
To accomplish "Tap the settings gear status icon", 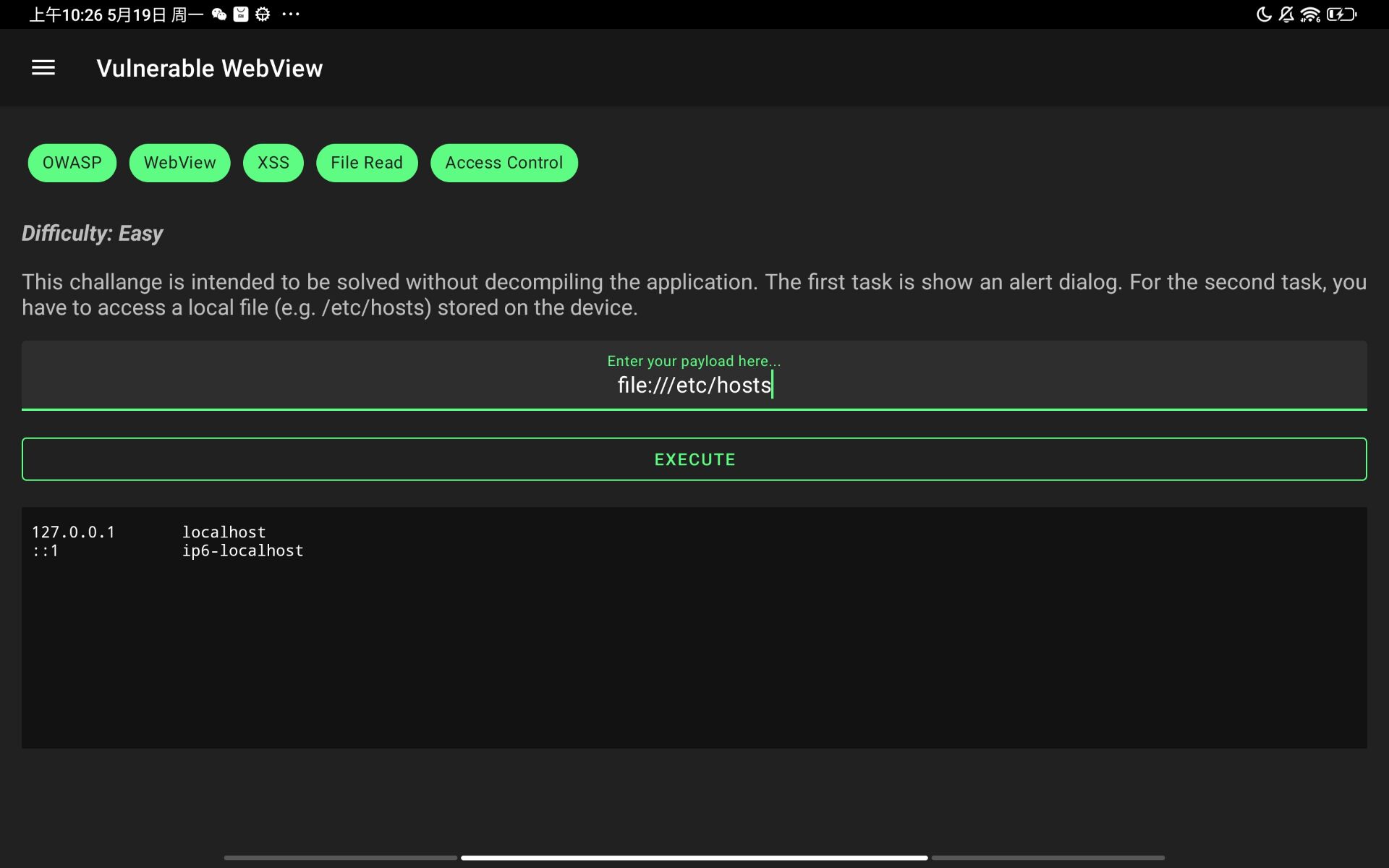I will 263,14.
